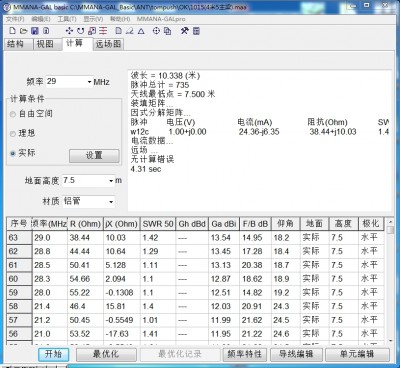
Task: Open the MMANA-GALpro menu
Action: pos(161,19)
